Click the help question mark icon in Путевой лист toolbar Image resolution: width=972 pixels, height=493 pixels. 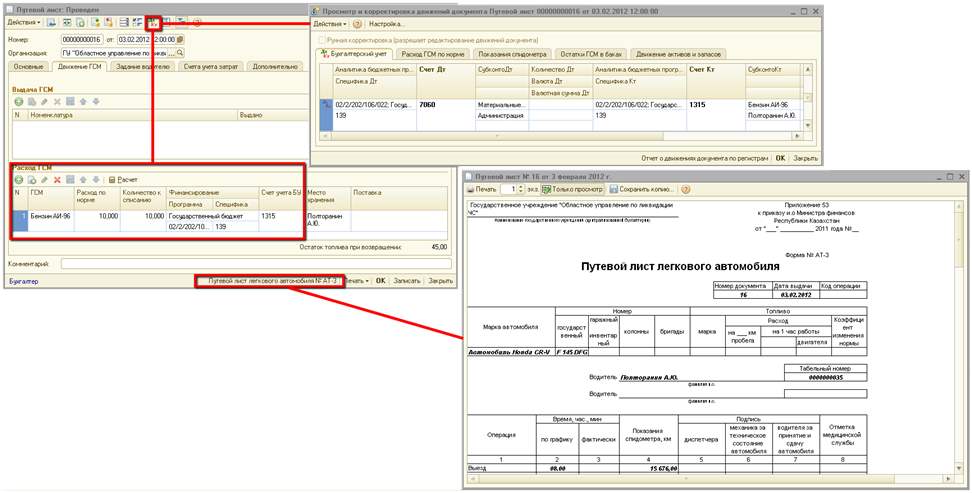point(197,21)
